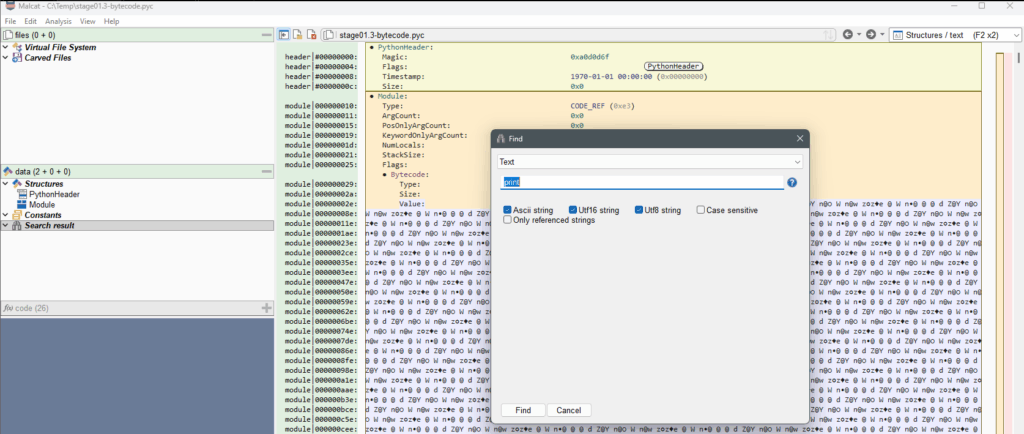This screenshot has width=1024, height=434.
Task: Click the navigate back arrow icon
Action: point(848,34)
